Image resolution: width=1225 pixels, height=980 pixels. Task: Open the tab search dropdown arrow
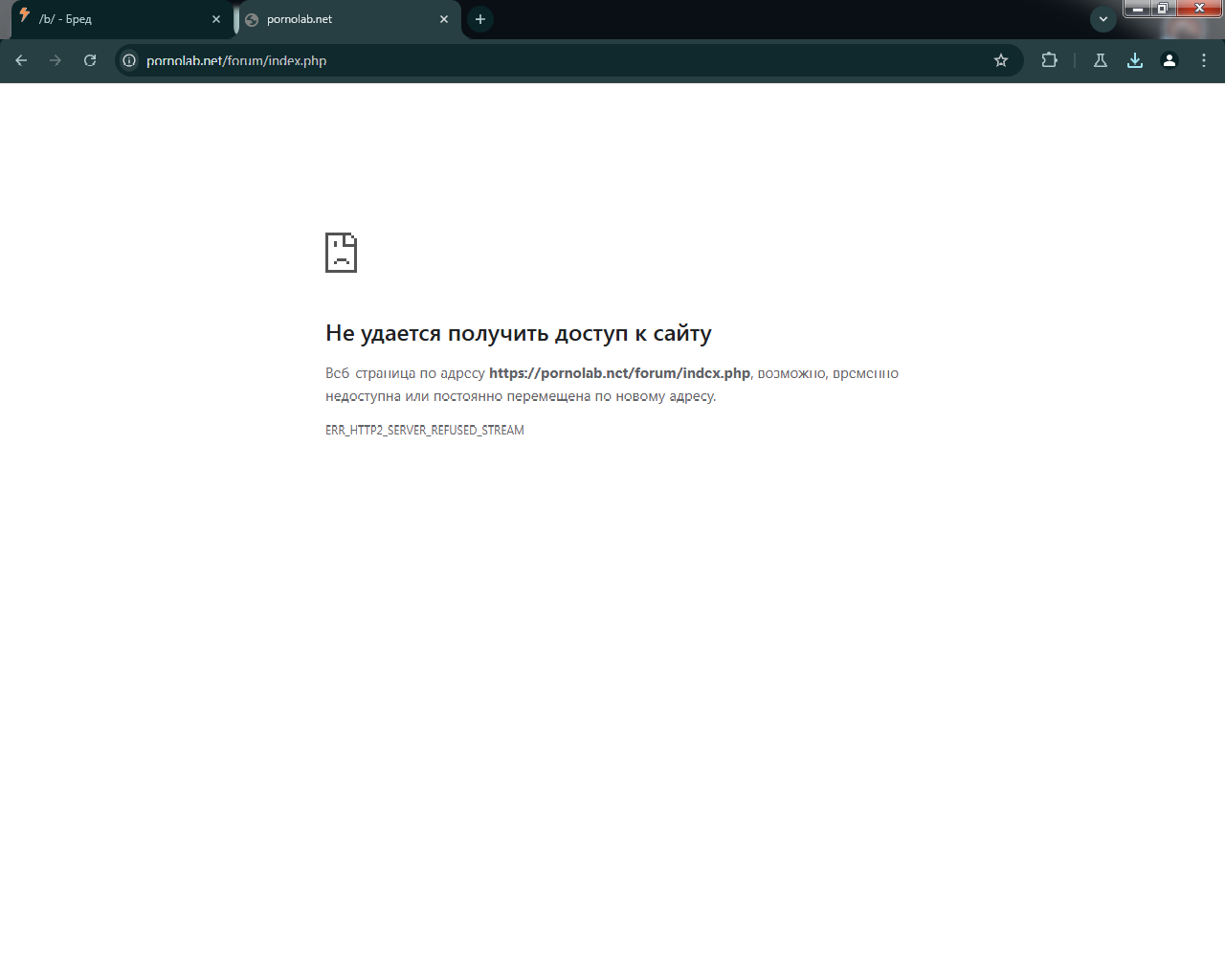[1103, 19]
